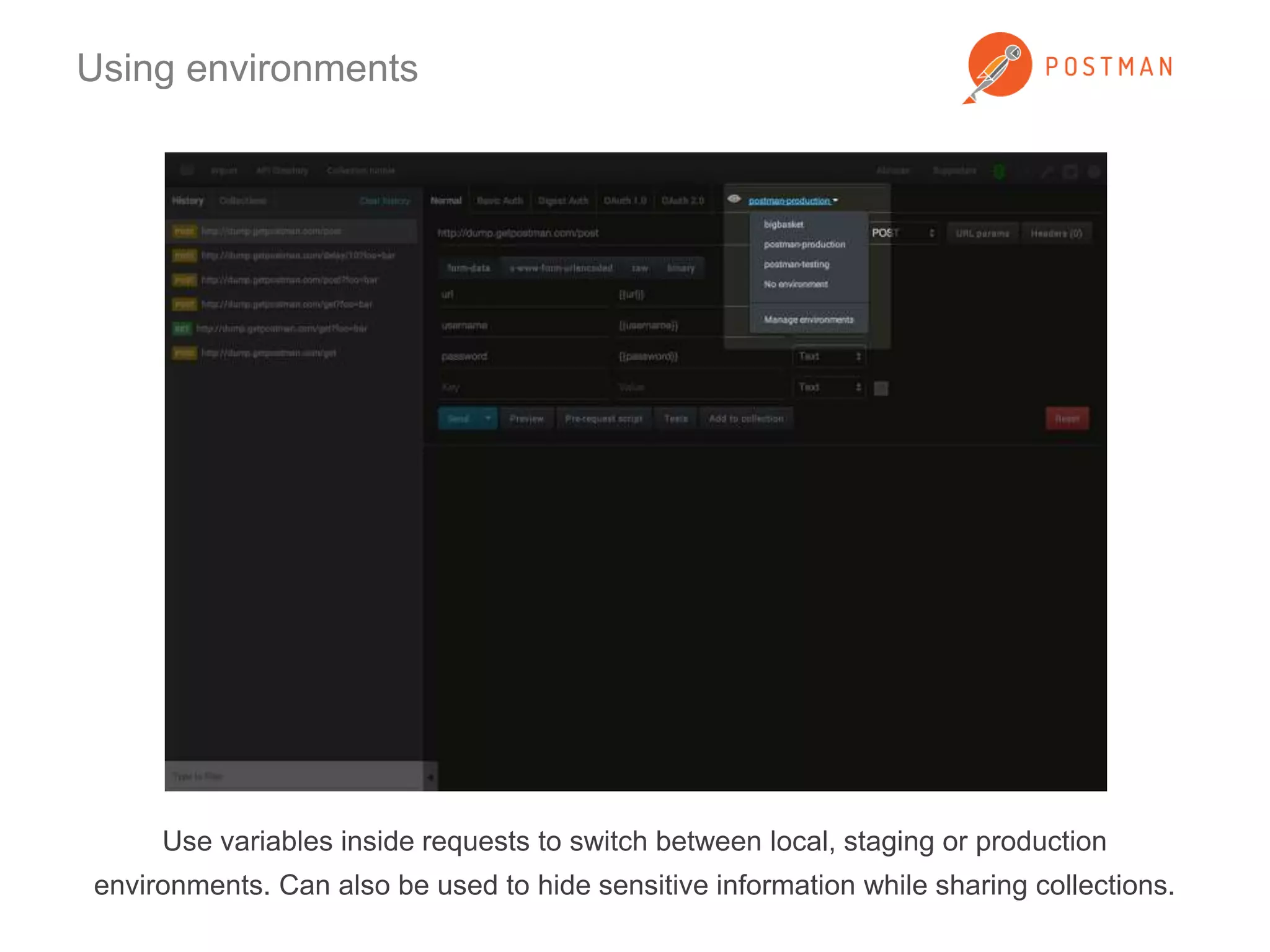
Task: Open history item dump.getpostman.com/post?foo=bar
Action: coord(291,280)
